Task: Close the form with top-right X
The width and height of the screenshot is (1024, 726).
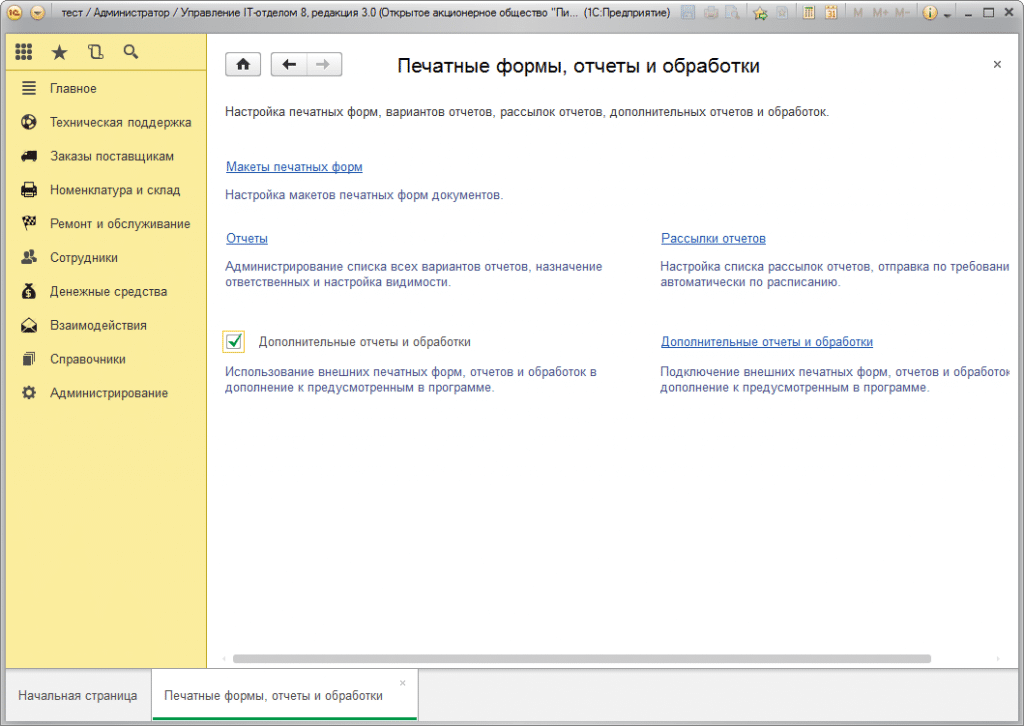Action: pyautogui.click(x=997, y=64)
